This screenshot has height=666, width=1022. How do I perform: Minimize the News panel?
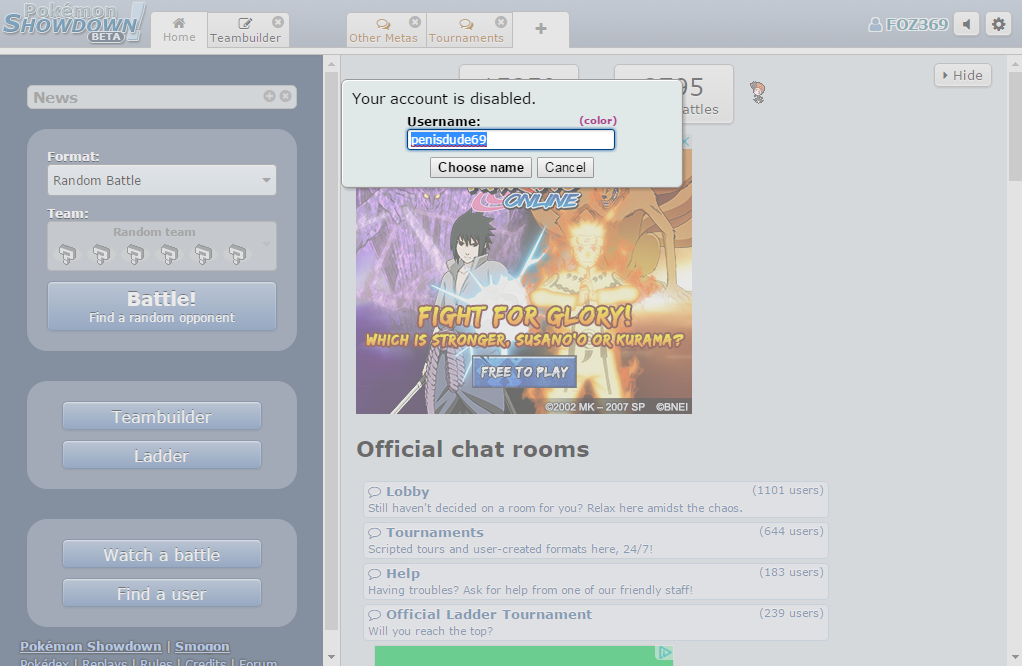tap(269, 96)
